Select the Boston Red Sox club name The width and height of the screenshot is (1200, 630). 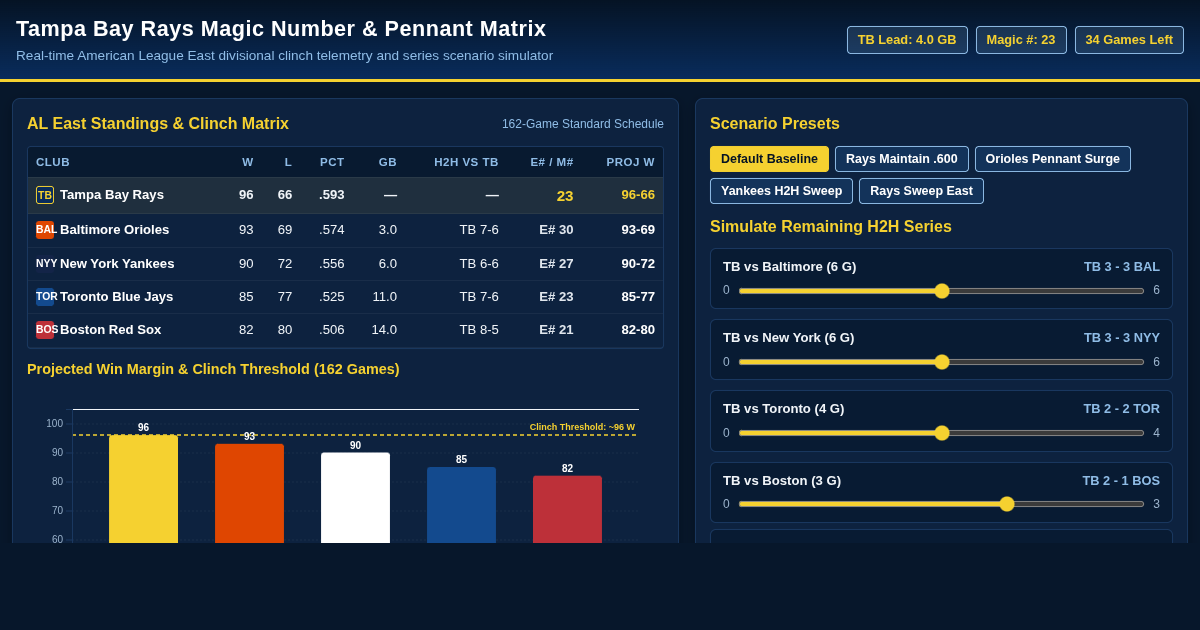(110, 330)
